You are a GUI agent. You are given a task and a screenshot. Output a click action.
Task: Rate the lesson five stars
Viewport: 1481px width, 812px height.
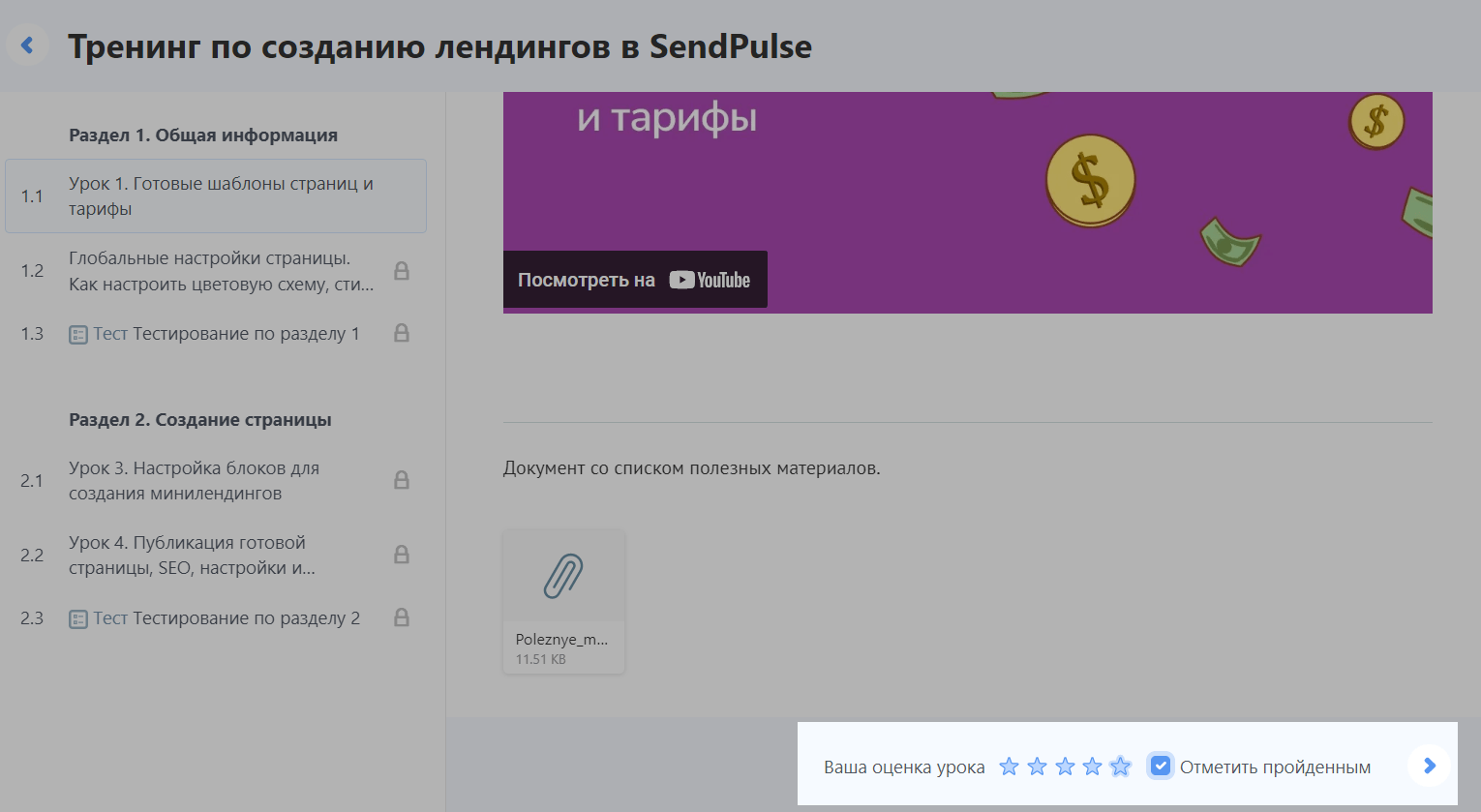point(1121,767)
